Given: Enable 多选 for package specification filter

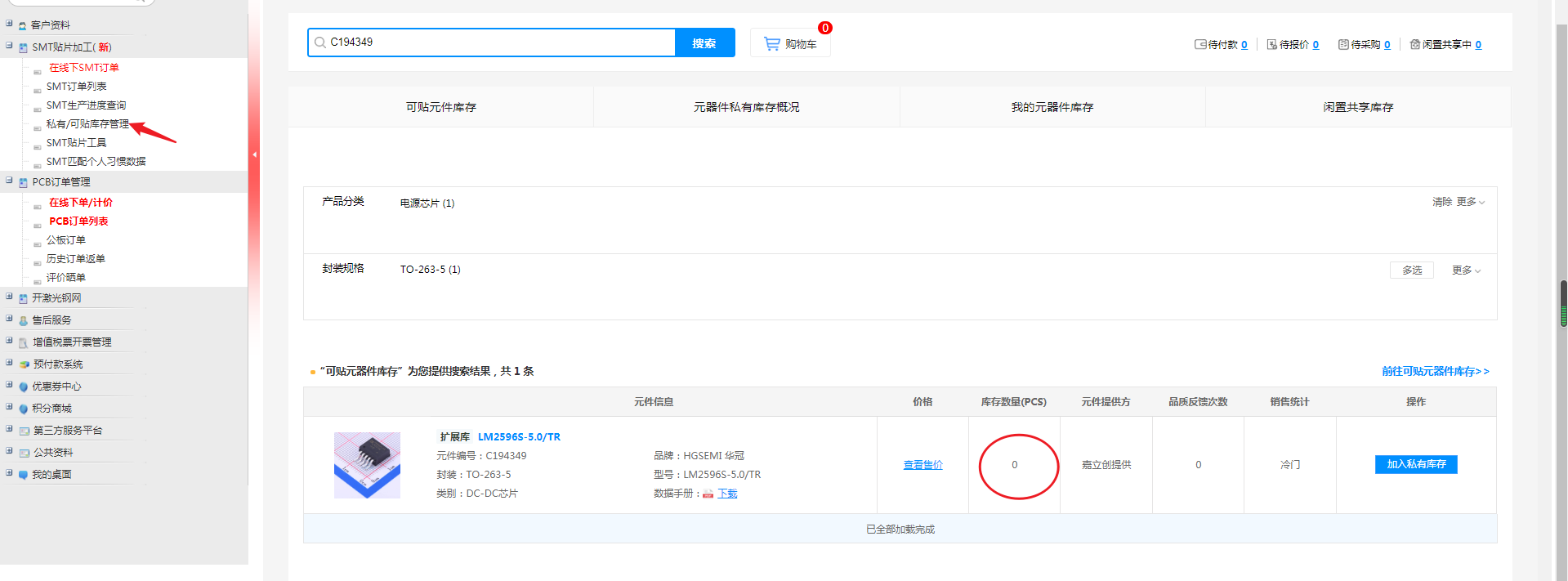Looking at the screenshot, I should pos(1411,270).
